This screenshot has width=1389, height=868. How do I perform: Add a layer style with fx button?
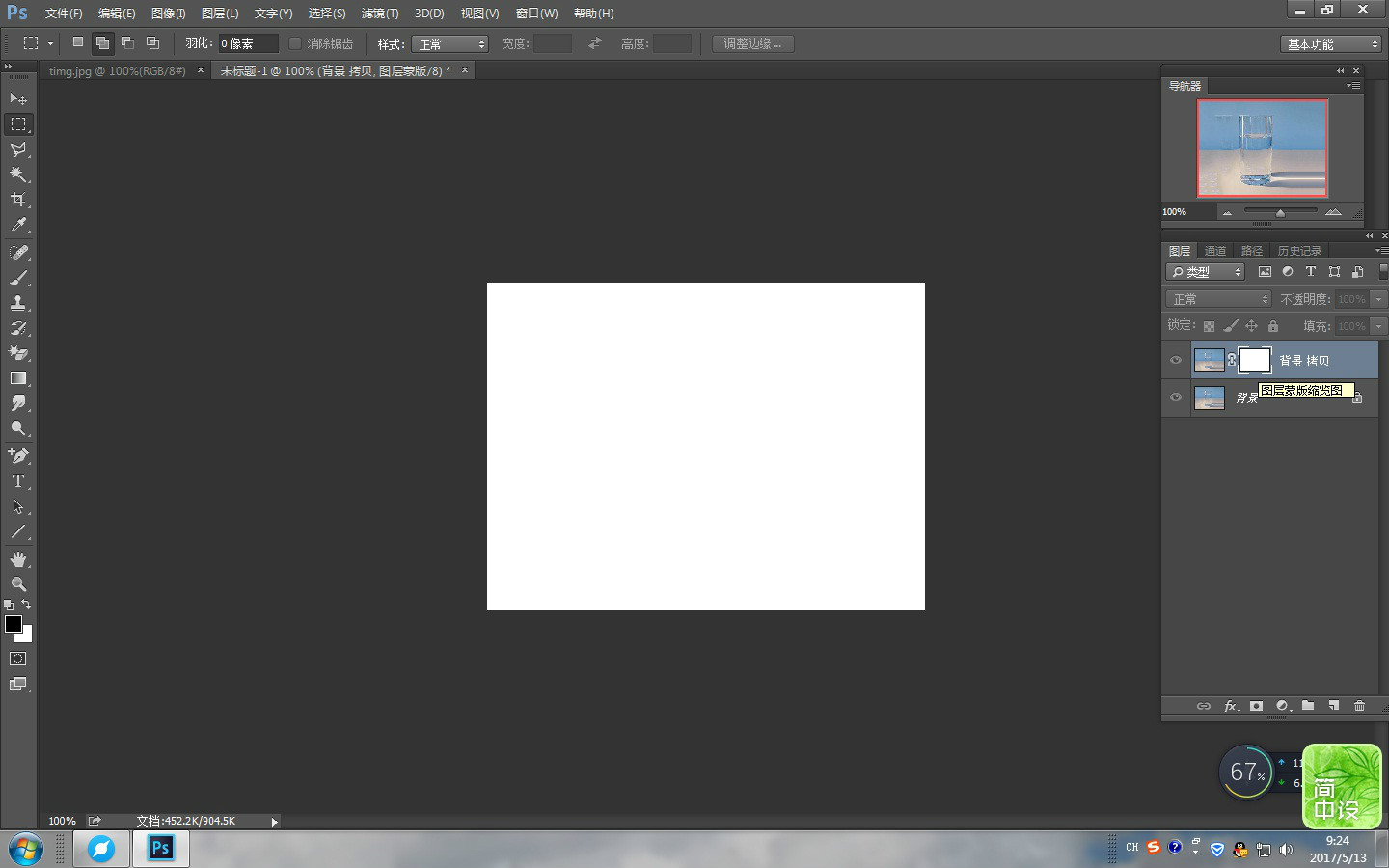click(x=1231, y=706)
